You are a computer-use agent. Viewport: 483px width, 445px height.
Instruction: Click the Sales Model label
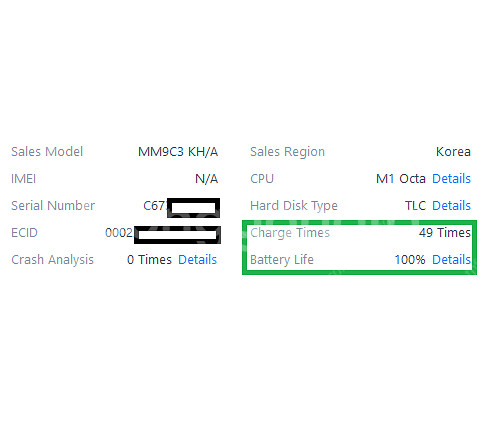click(47, 152)
